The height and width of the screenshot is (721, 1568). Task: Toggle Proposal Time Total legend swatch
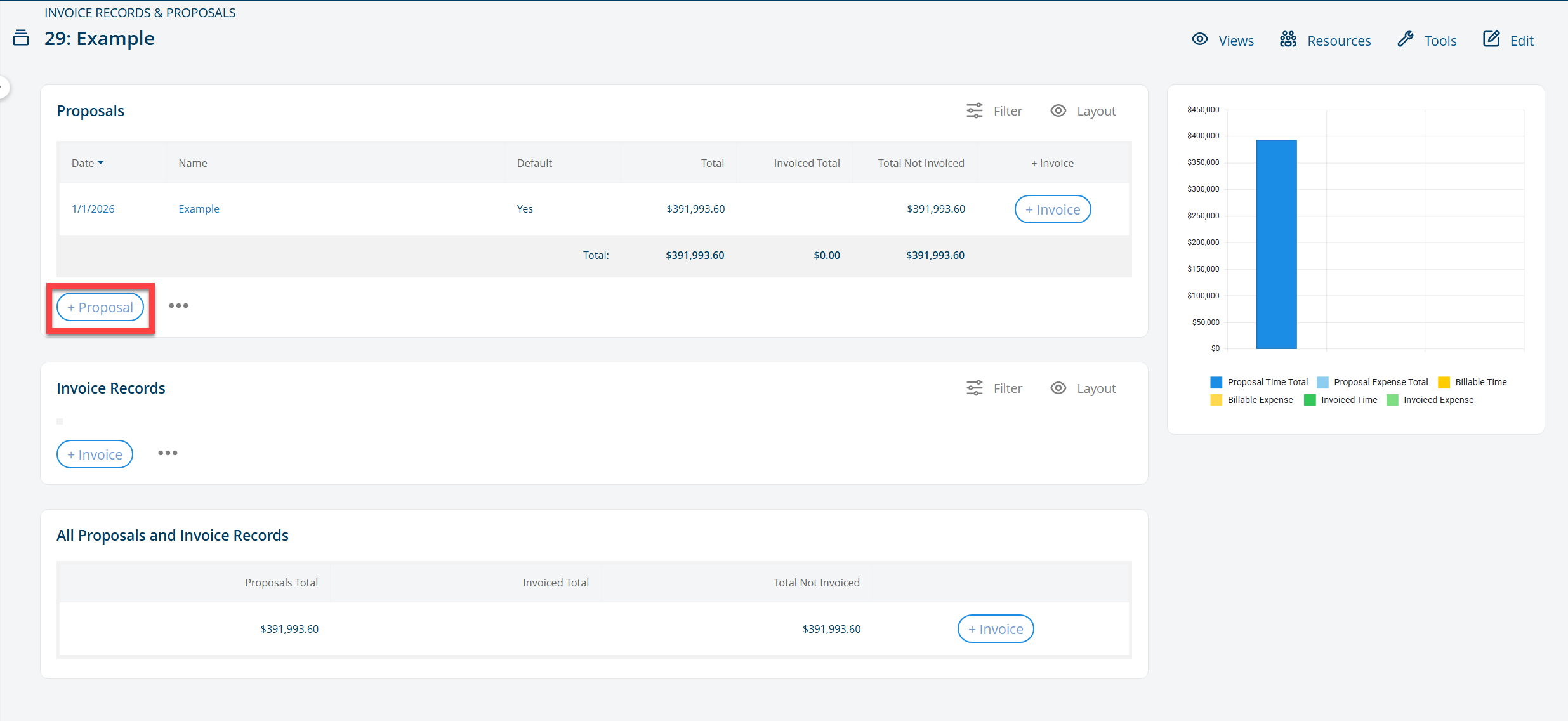(x=1216, y=382)
